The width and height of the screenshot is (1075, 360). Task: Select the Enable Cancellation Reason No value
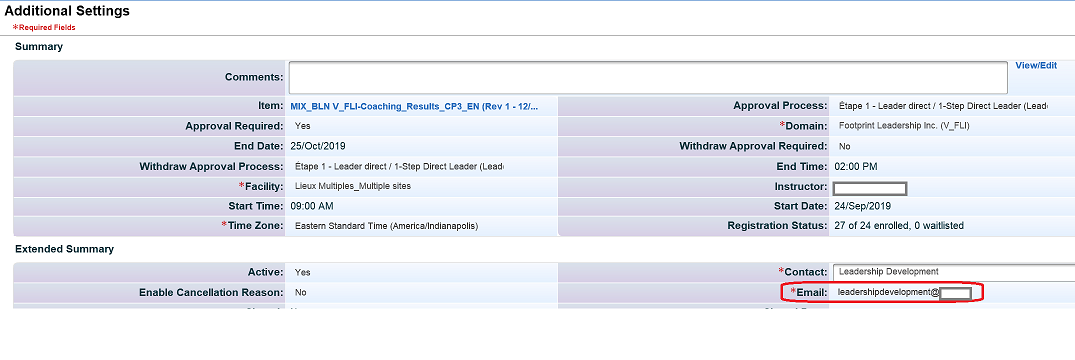(x=300, y=293)
